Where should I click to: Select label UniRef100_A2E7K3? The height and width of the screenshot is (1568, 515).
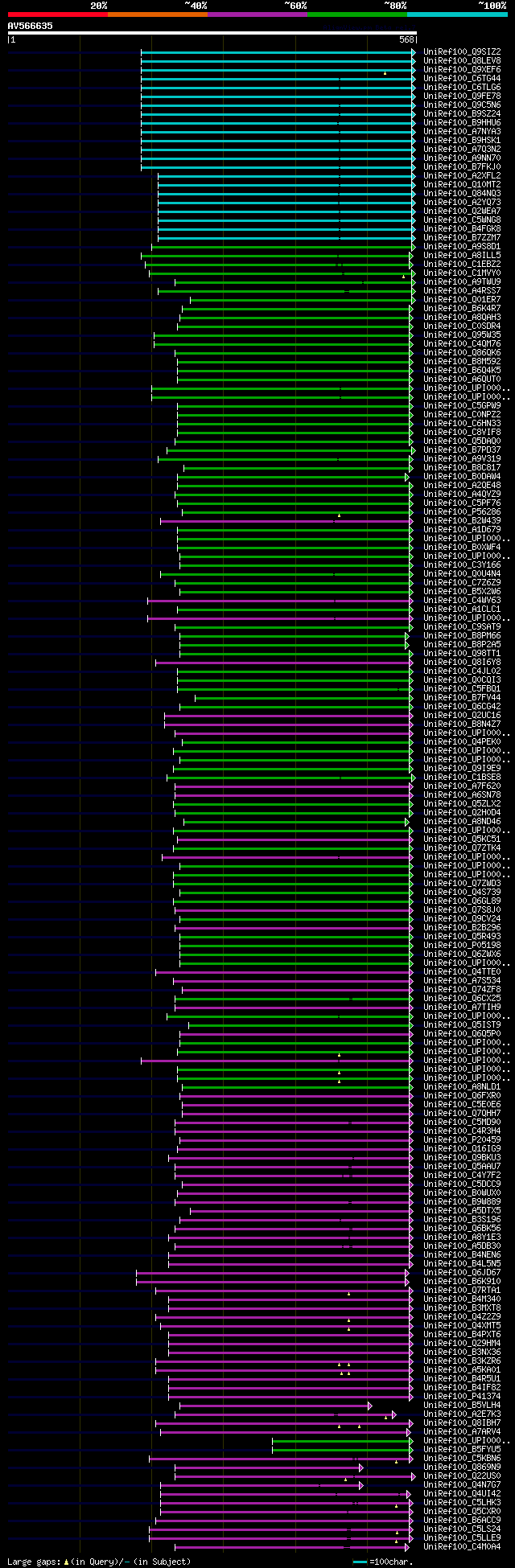point(462,1414)
